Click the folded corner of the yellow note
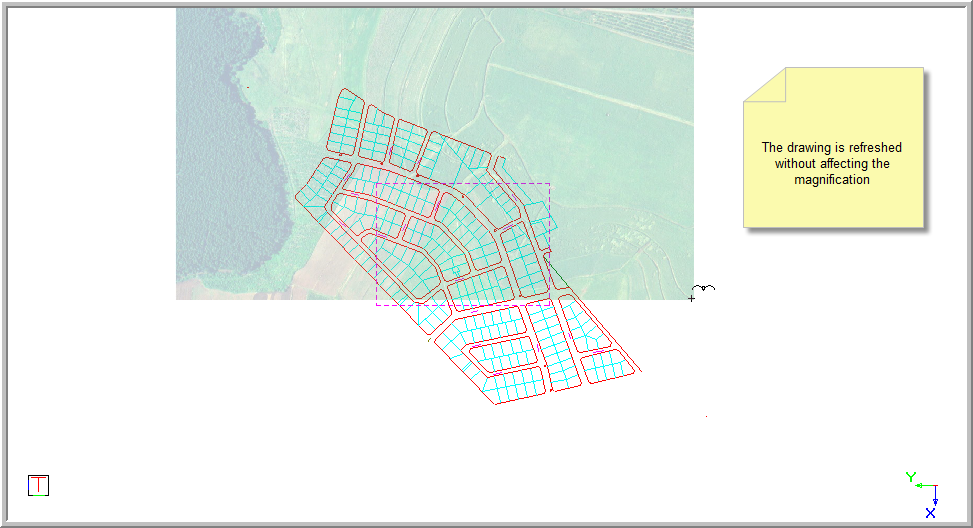 tap(765, 84)
